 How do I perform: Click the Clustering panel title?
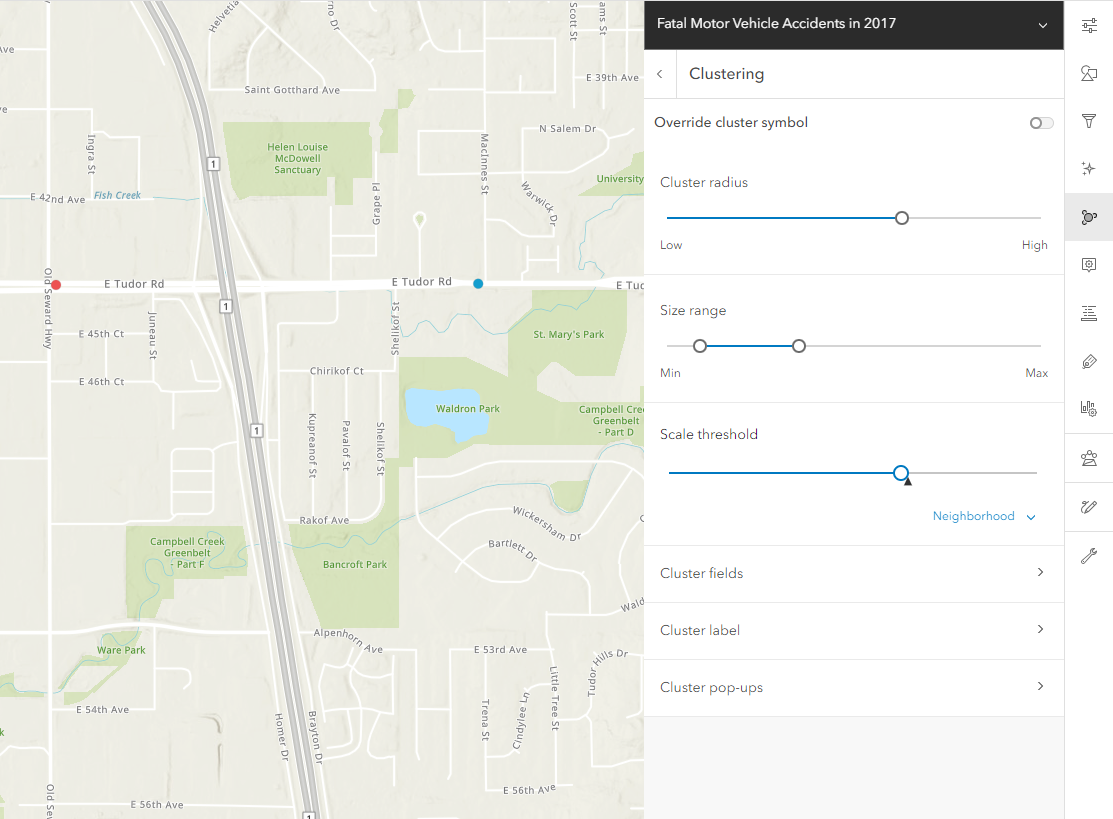point(727,73)
